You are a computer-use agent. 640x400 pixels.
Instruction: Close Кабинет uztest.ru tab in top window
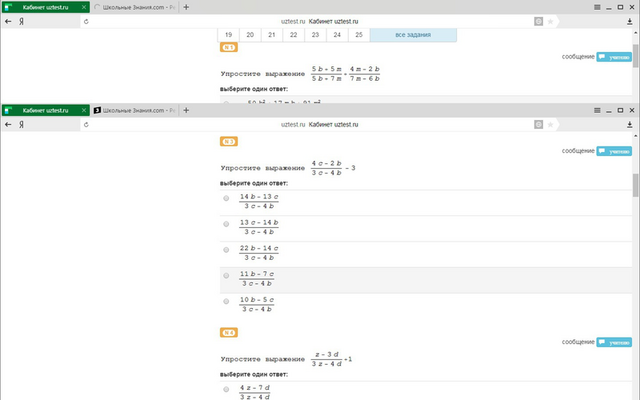(84, 7)
